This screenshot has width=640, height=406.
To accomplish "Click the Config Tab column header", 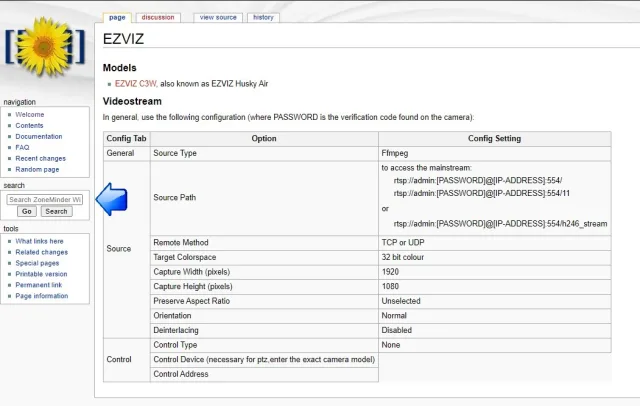I will tap(127, 139).
